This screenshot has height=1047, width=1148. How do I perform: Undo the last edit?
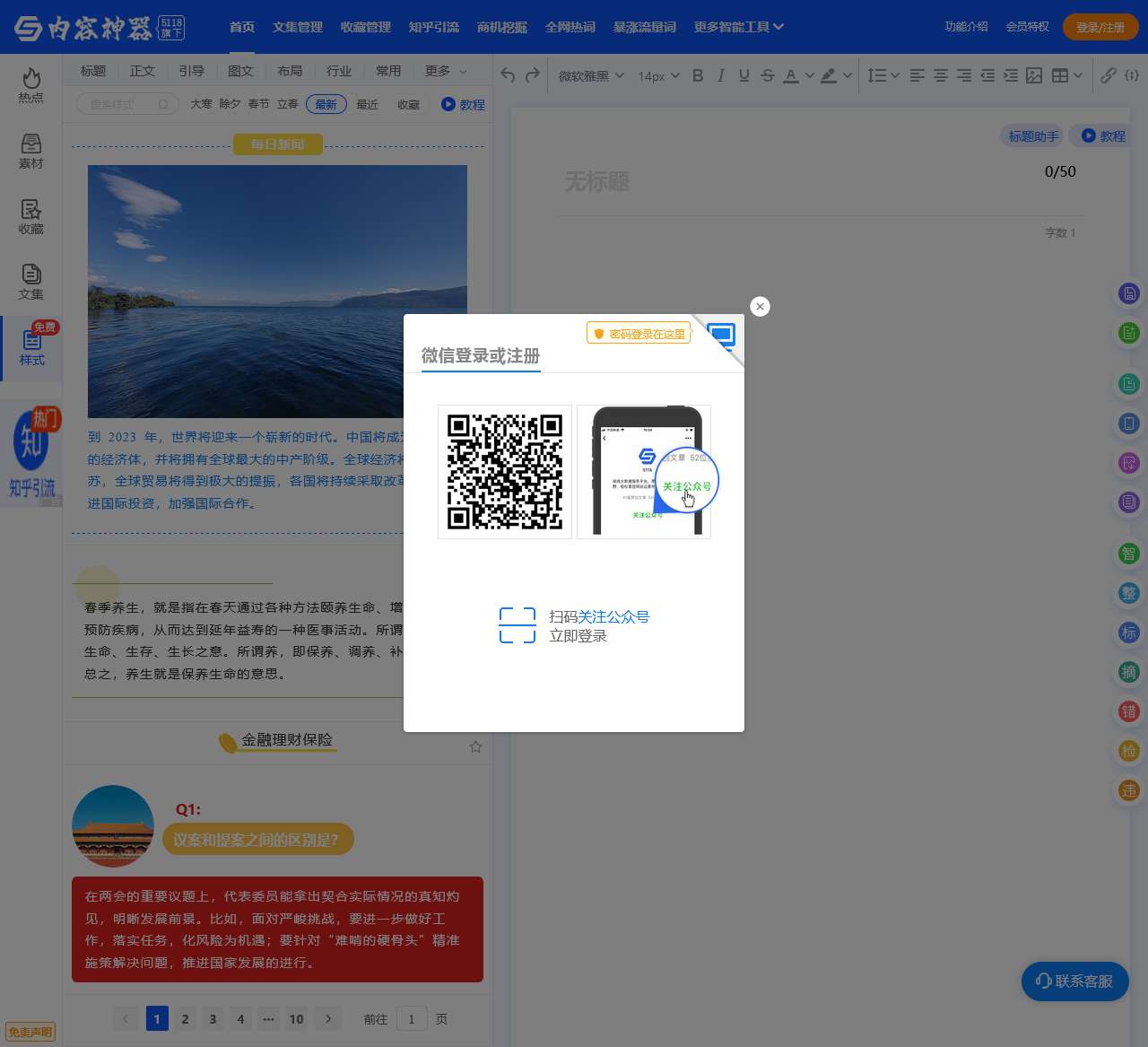(508, 75)
